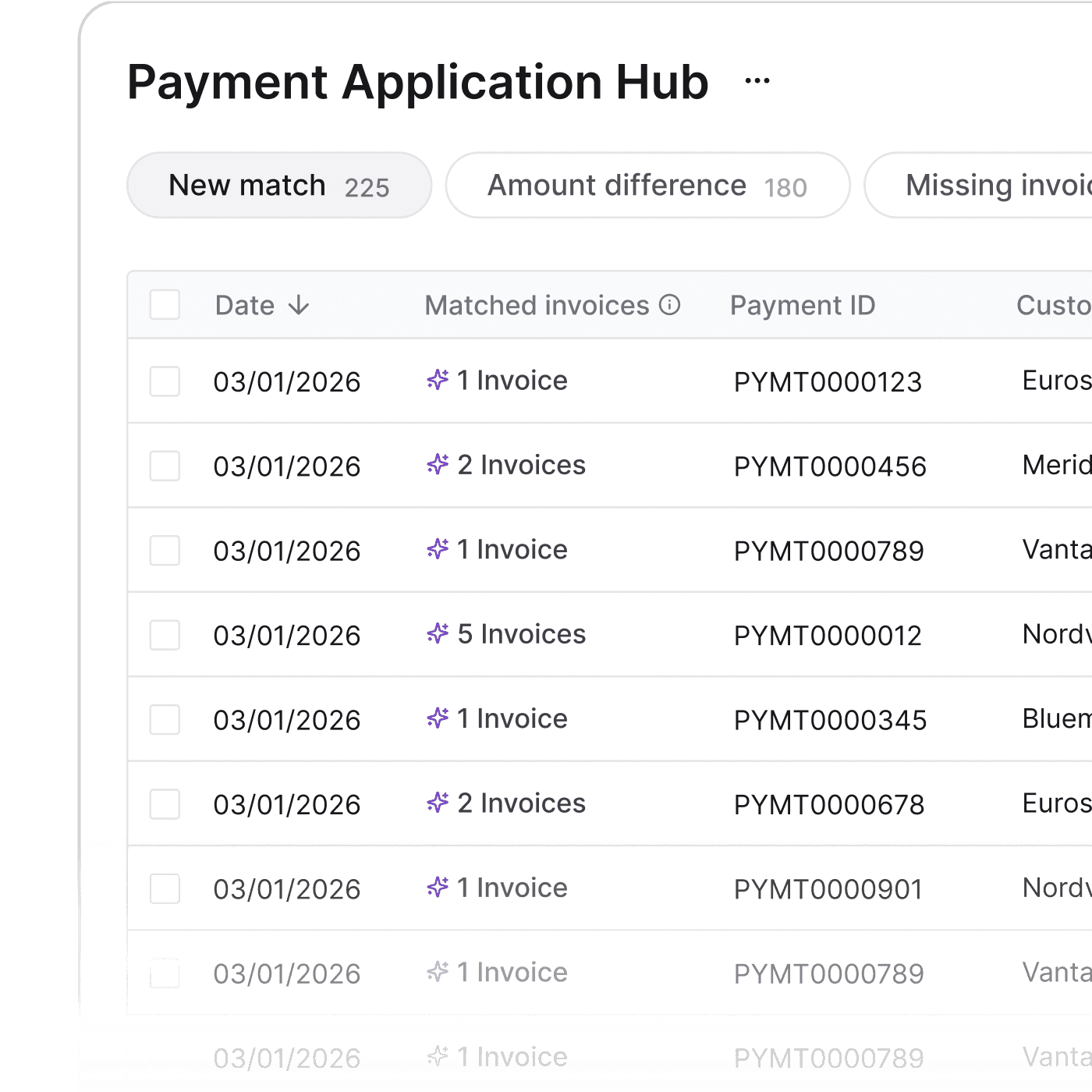Image resolution: width=1092 pixels, height=1092 pixels.
Task: Click the date in PYMT0000678 row
Action: click(287, 805)
